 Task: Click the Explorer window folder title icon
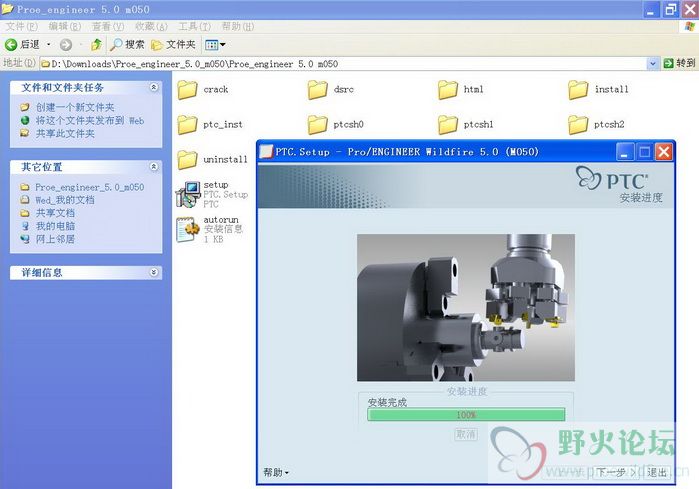(x=8, y=9)
